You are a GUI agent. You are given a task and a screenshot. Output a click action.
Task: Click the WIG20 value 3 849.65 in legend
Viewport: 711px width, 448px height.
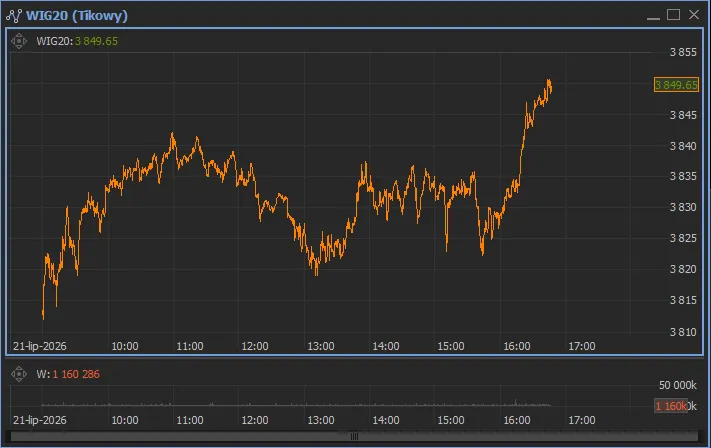(96, 41)
